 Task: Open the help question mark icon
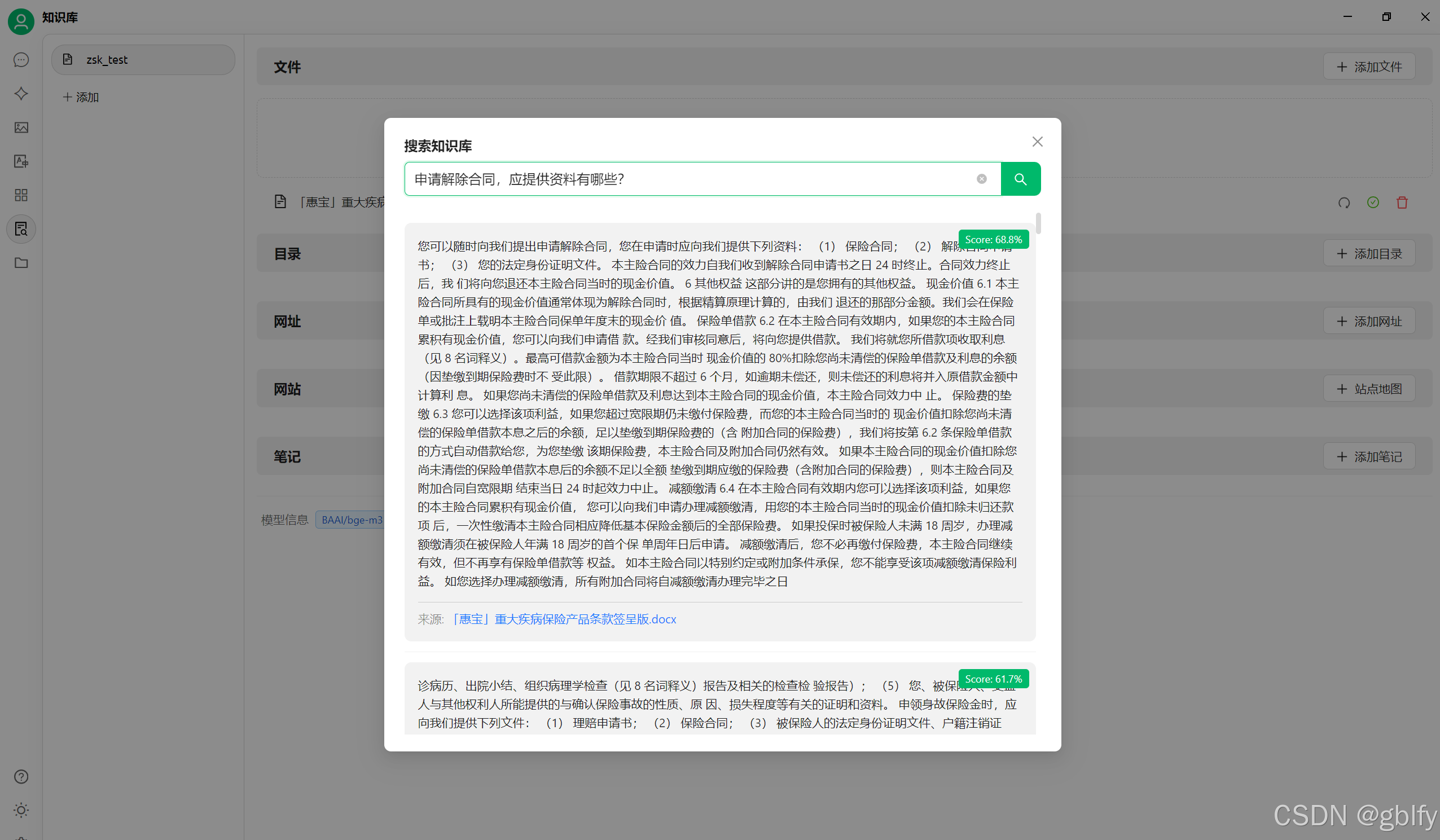[21, 776]
